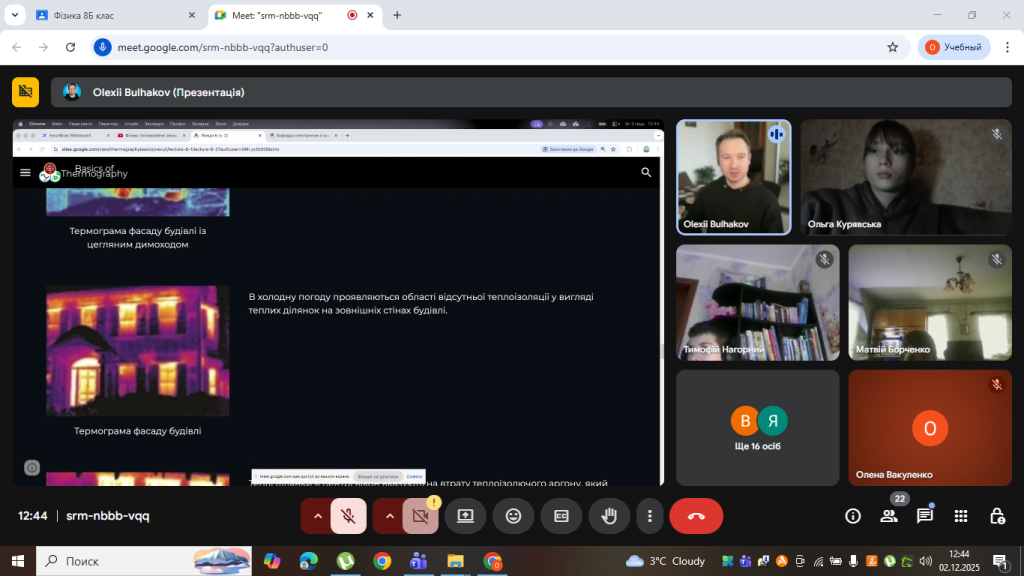Screen dimensions: 1024x576
Task: Open more options three-dot menu
Action: coord(650,516)
